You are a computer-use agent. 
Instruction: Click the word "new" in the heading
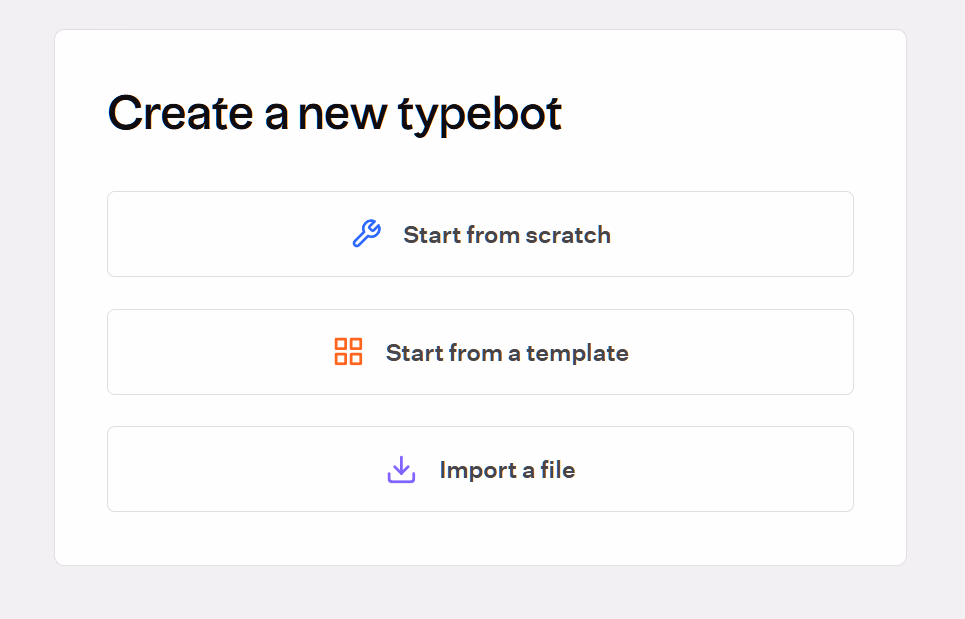click(x=343, y=113)
